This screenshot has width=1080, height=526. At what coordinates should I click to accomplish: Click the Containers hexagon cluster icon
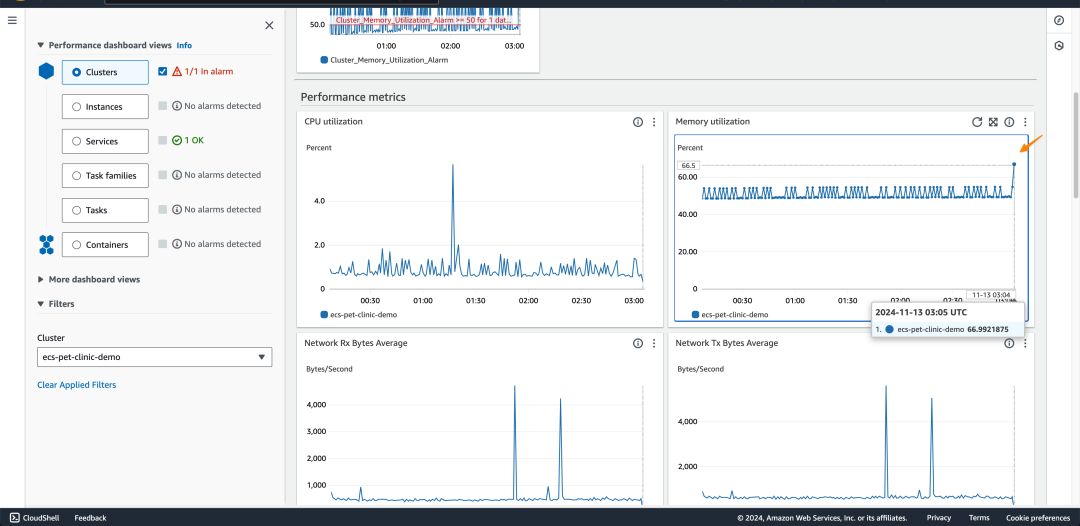pyautogui.click(x=46, y=244)
